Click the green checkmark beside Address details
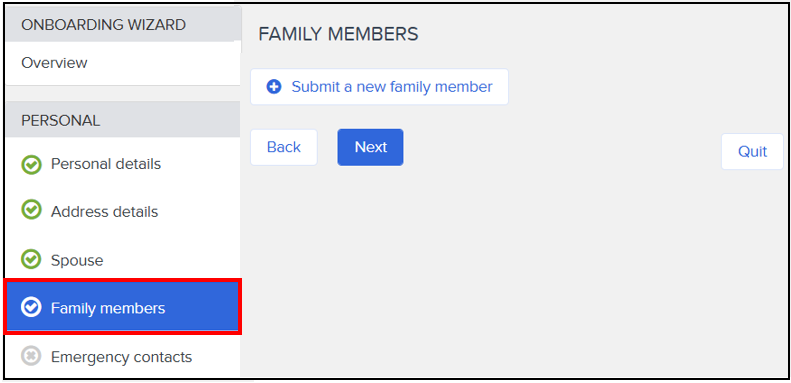Screen dimensions: 791x383 (x=31, y=211)
